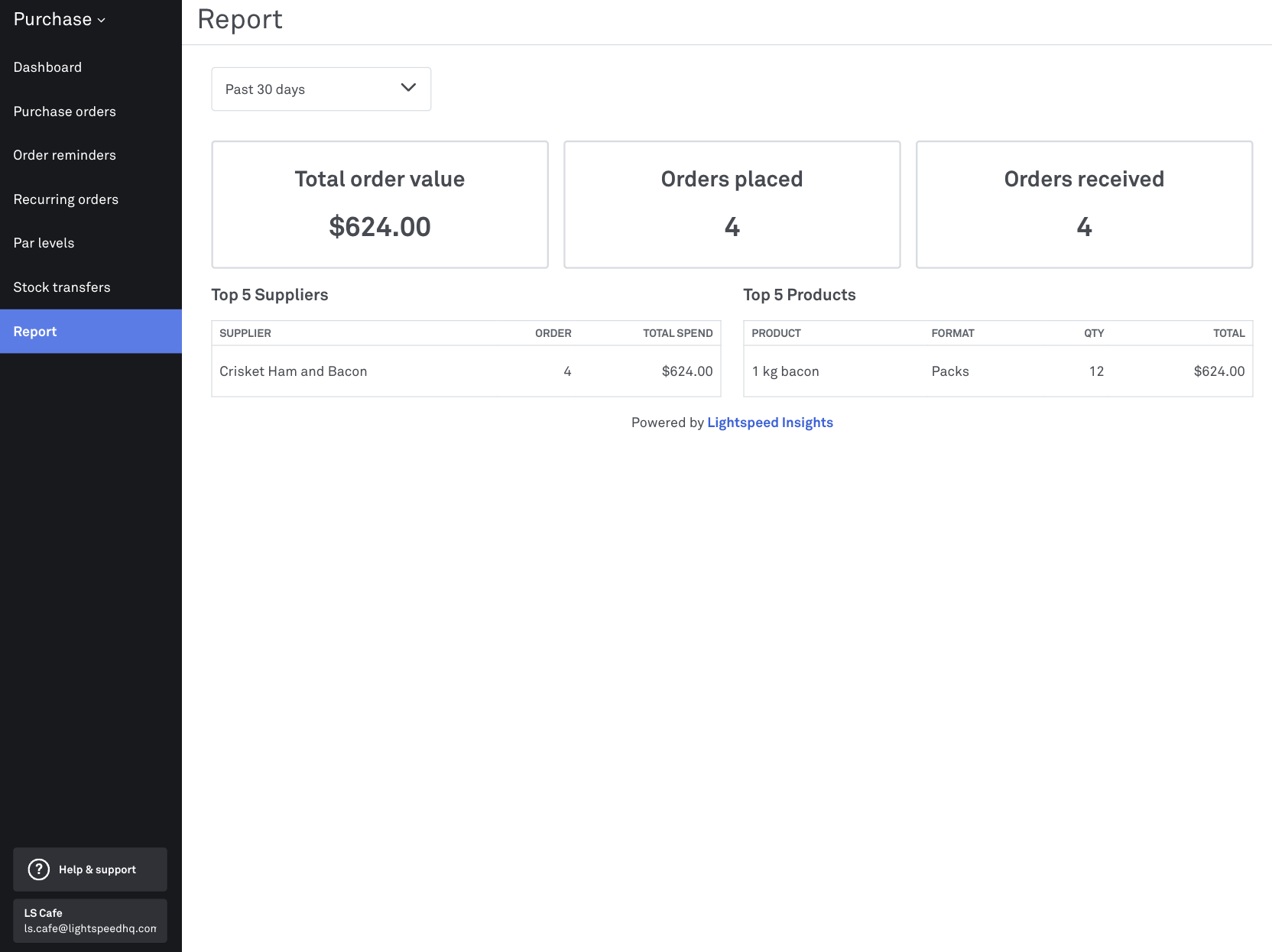
Task: Click the PRODUCT column header
Action: [x=777, y=333]
